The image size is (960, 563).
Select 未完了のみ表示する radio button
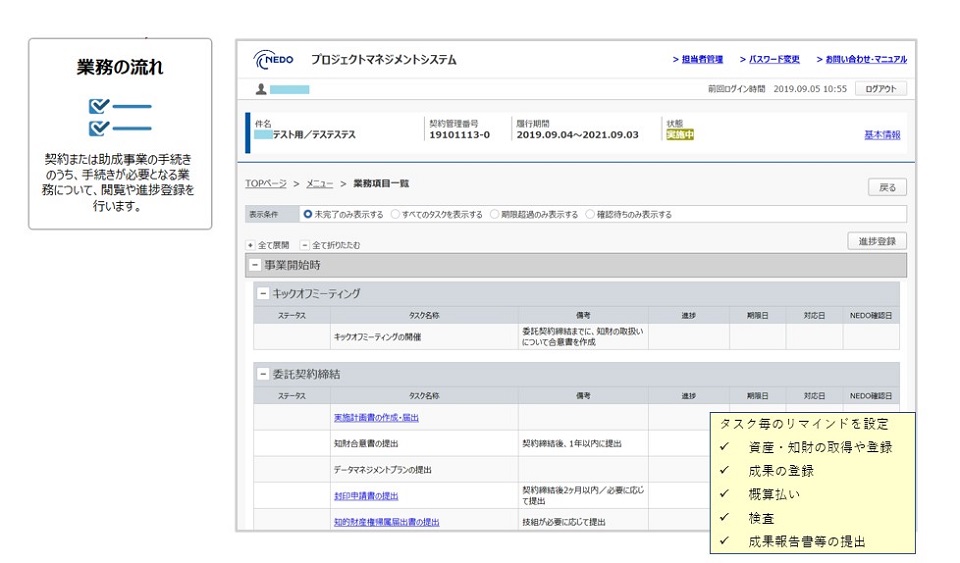coord(308,214)
